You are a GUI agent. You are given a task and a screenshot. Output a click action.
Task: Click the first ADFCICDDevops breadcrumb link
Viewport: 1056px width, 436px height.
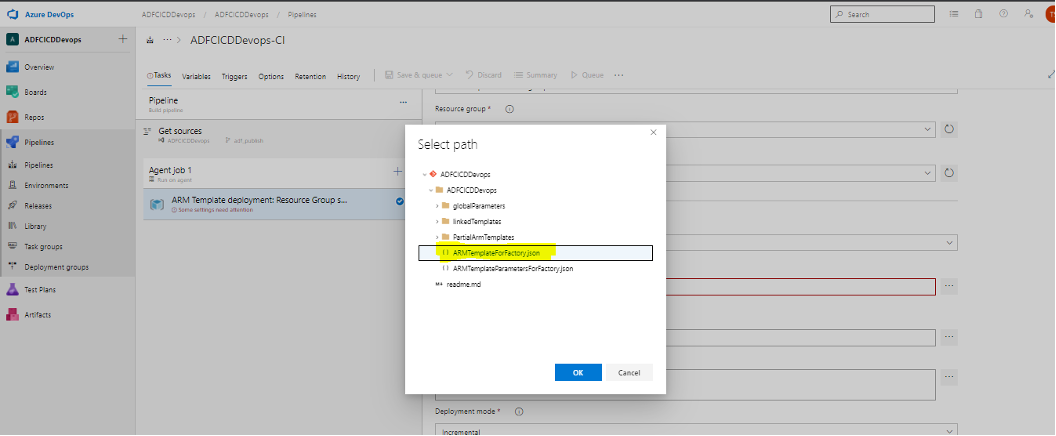[168, 14]
